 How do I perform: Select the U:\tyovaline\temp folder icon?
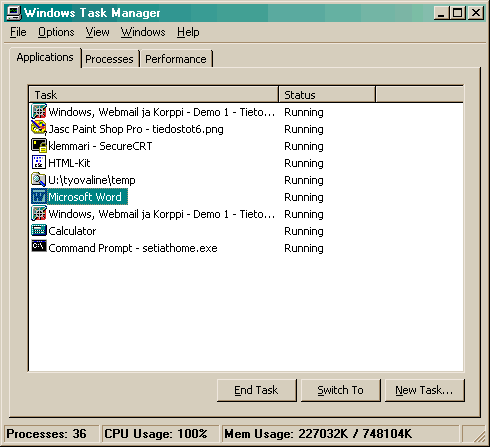pyautogui.click(x=39, y=179)
